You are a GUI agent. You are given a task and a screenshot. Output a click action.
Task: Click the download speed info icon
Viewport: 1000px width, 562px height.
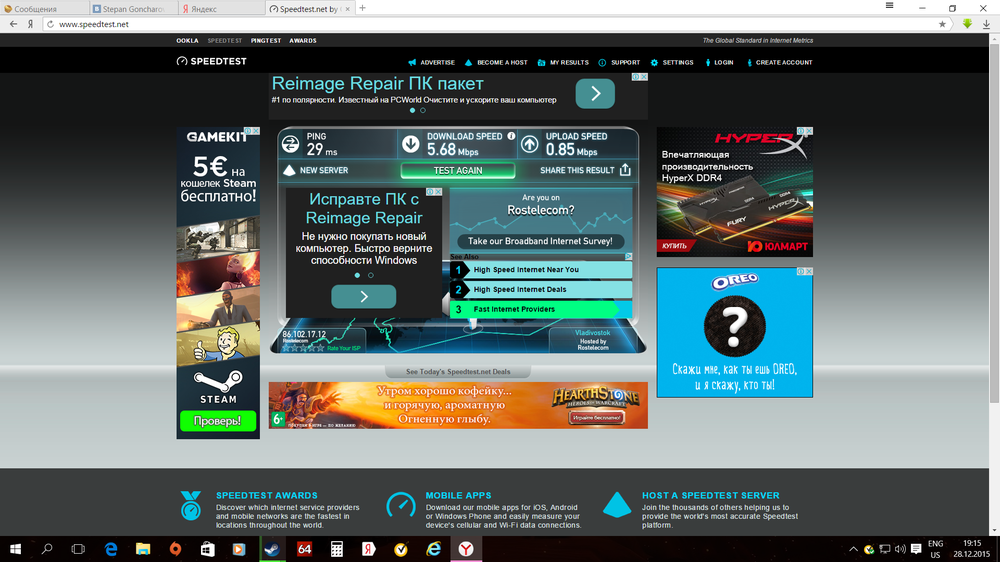point(511,136)
